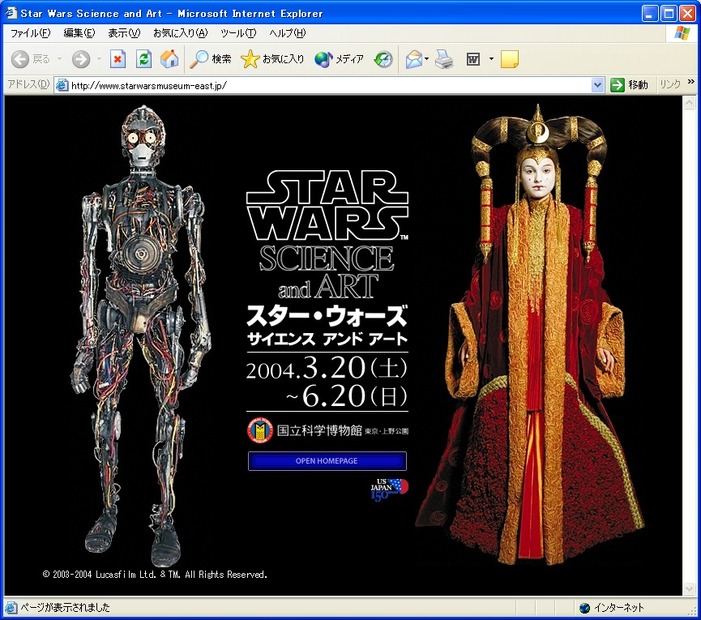Click the Mail envelope toolbar icon
Screen dimensions: 701x620
tap(414, 59)
